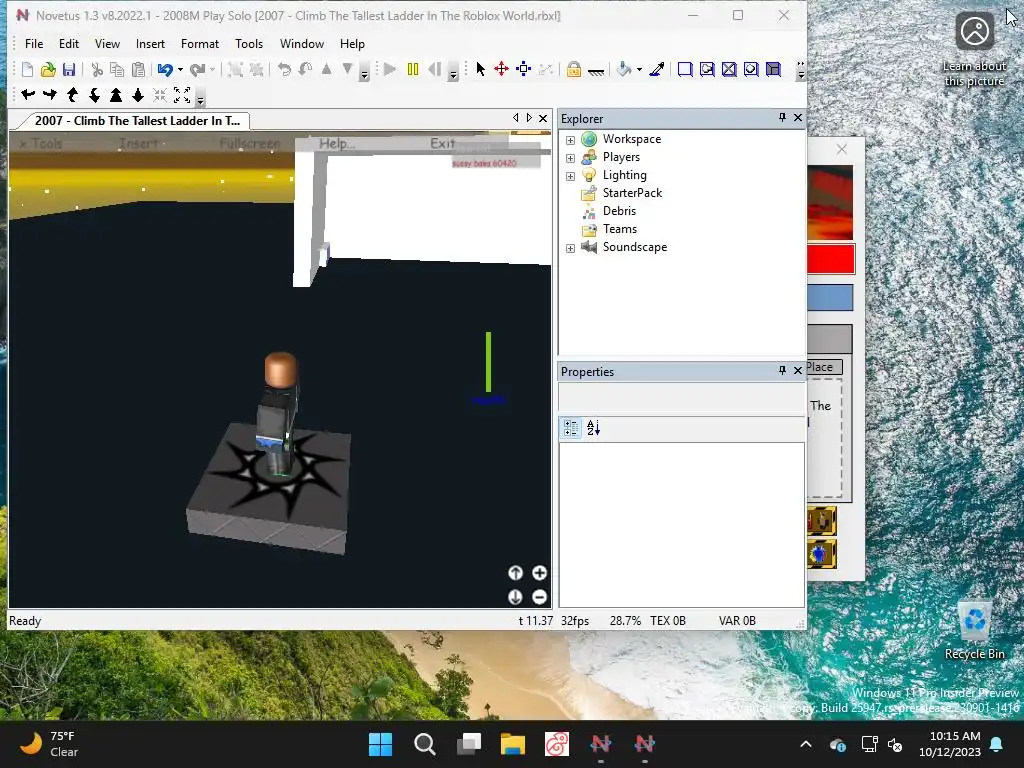Screen dimensions: 1024x768
Task: Click the Anchor surface tool icon
Action: point(596,71)
